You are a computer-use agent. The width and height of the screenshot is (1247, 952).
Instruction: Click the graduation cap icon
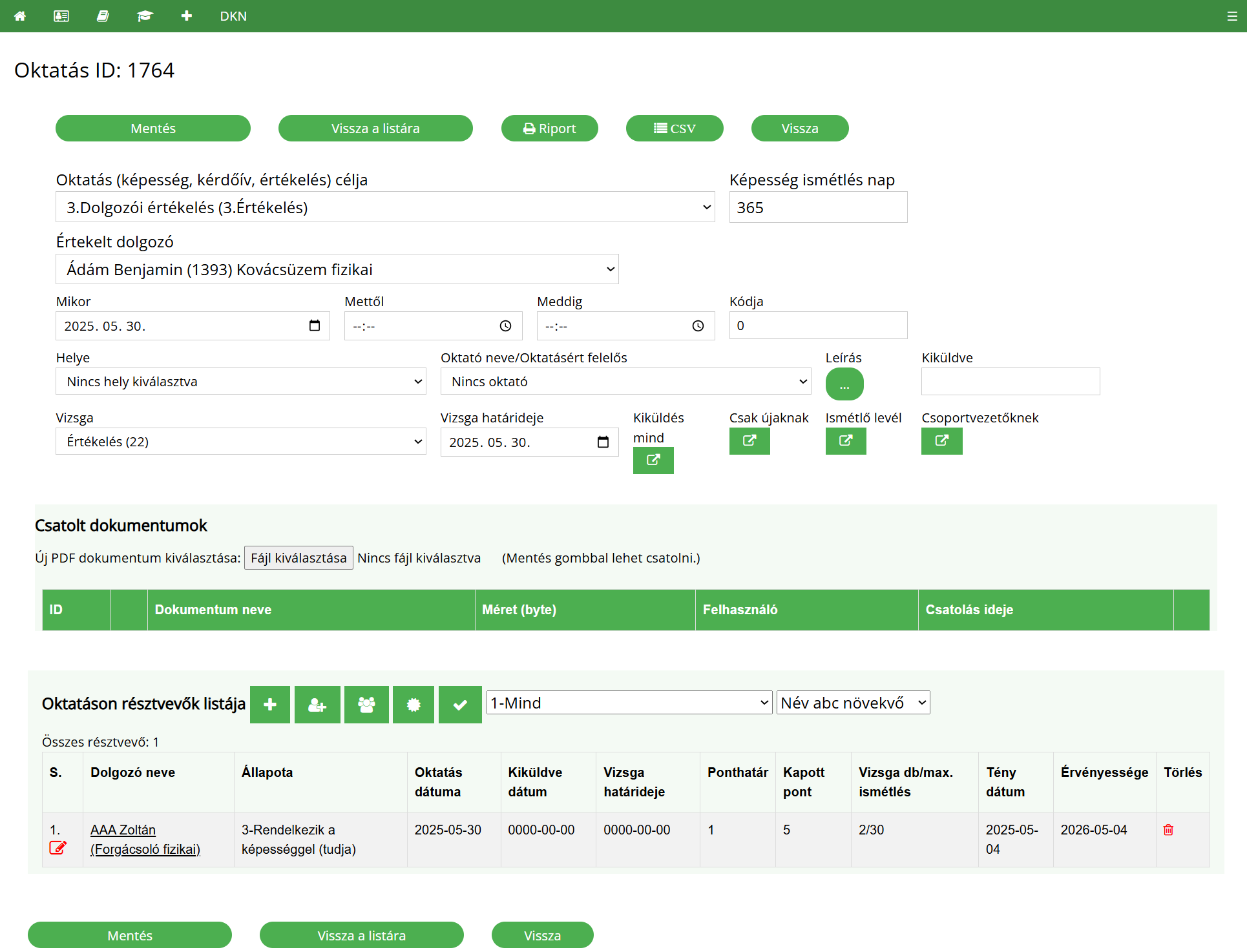pyautogui.click(x=145, y=16)
